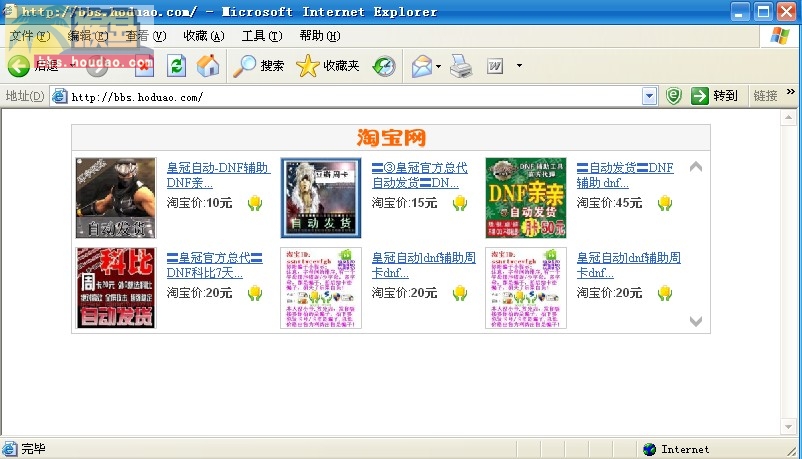Click the 完毕 status bar text
Image resolution: width=802 pixels, height=459 pixels.
(33, 449)
